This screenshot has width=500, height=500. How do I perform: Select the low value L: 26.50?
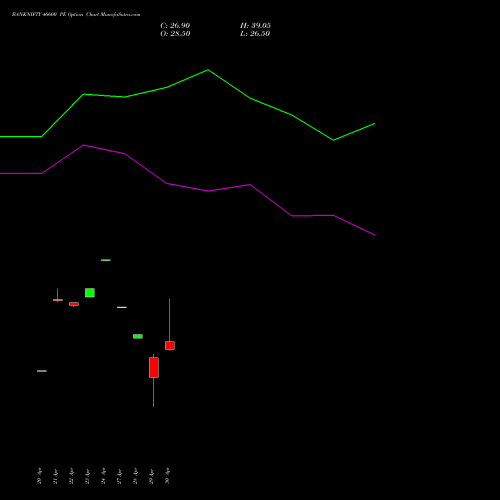pos(255,34)
